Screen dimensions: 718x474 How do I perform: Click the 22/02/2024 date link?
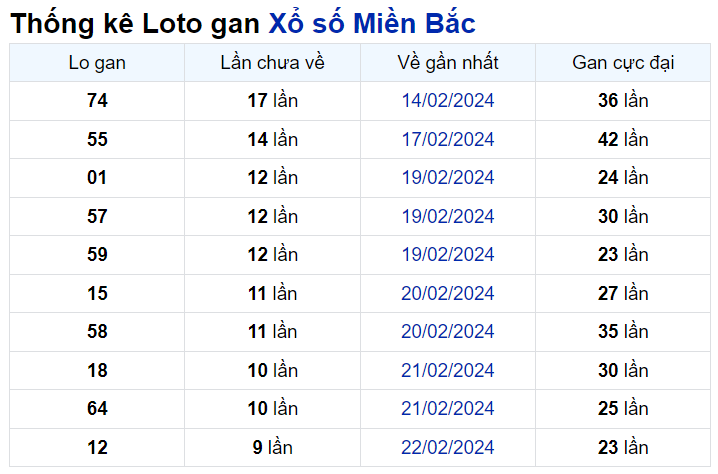point(448,447)
